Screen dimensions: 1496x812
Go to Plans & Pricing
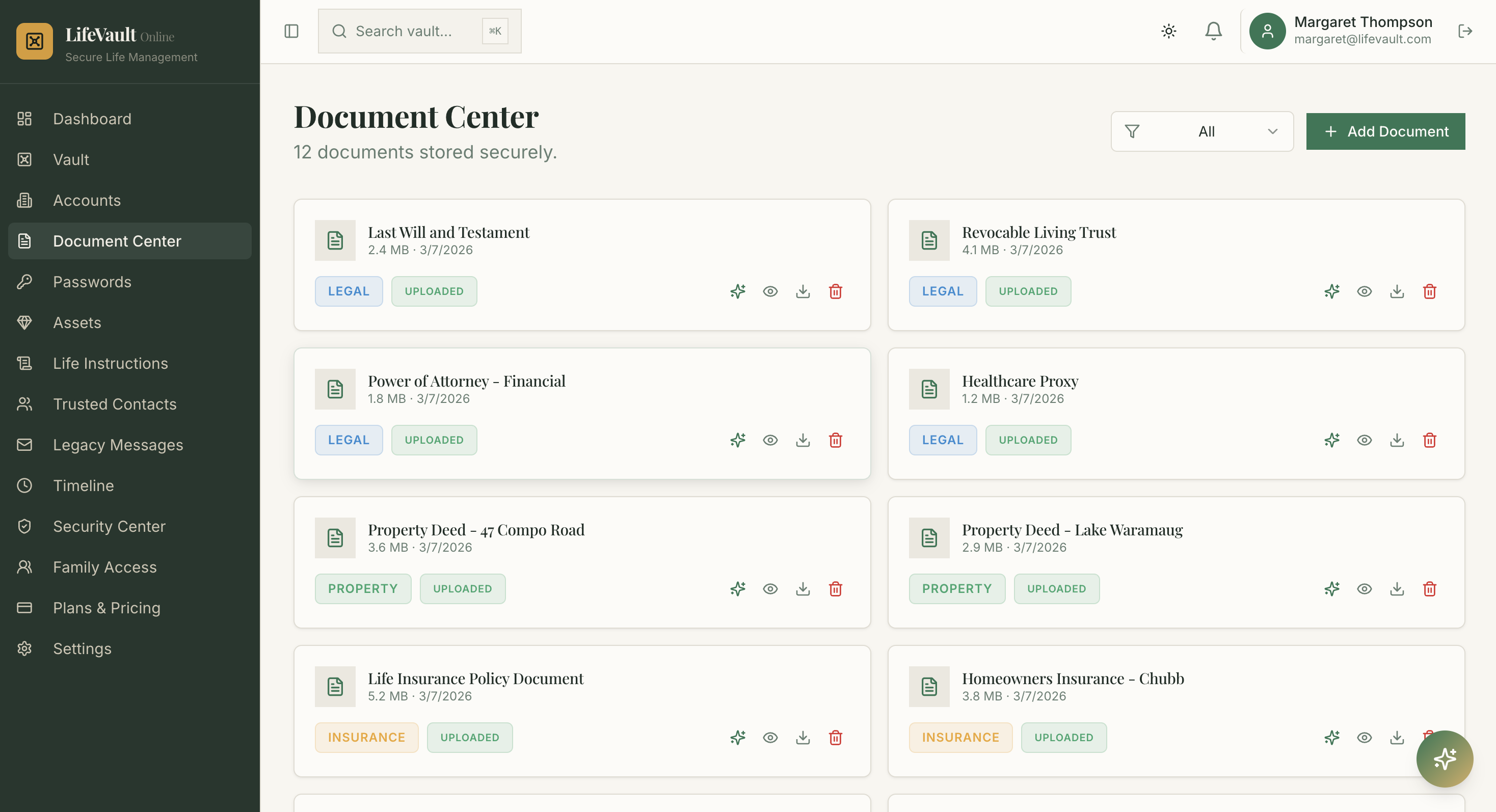click(x=106, y=608)
